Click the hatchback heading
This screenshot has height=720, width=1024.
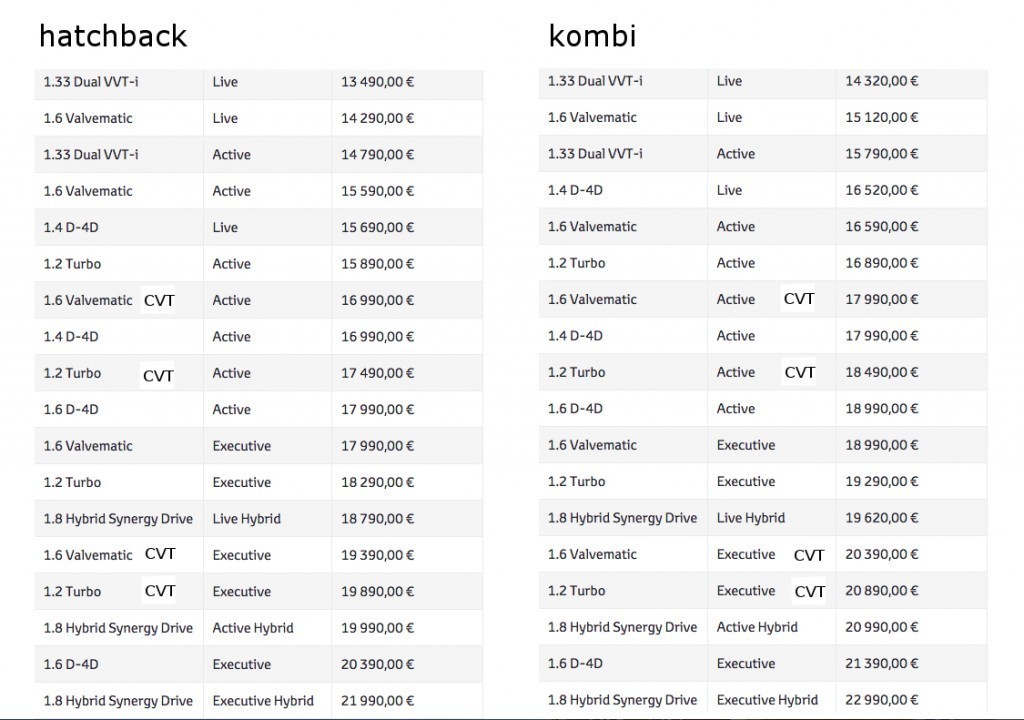pos(112,37)
